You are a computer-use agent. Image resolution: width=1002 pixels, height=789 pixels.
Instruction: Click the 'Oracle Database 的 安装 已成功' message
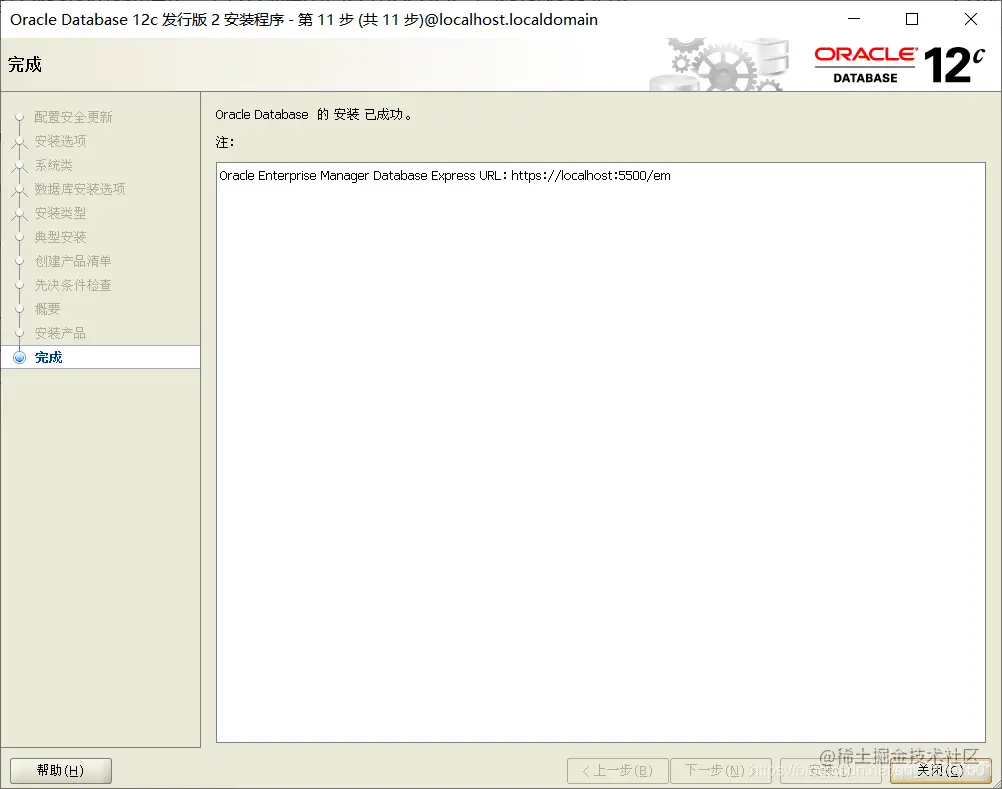click(313, 114)
